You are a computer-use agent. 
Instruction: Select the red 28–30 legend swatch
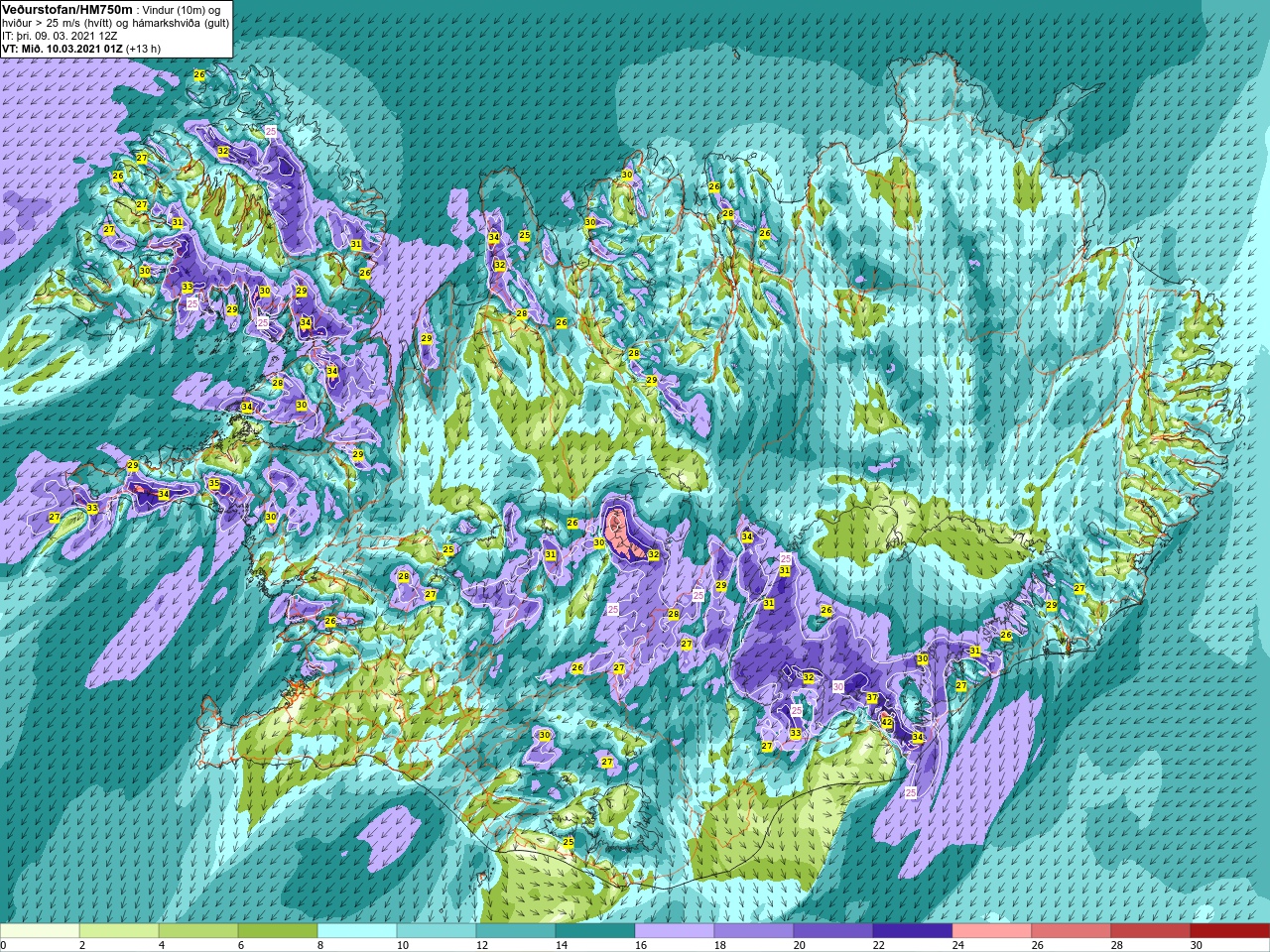pyautogui.click(x=1151, y=931)
